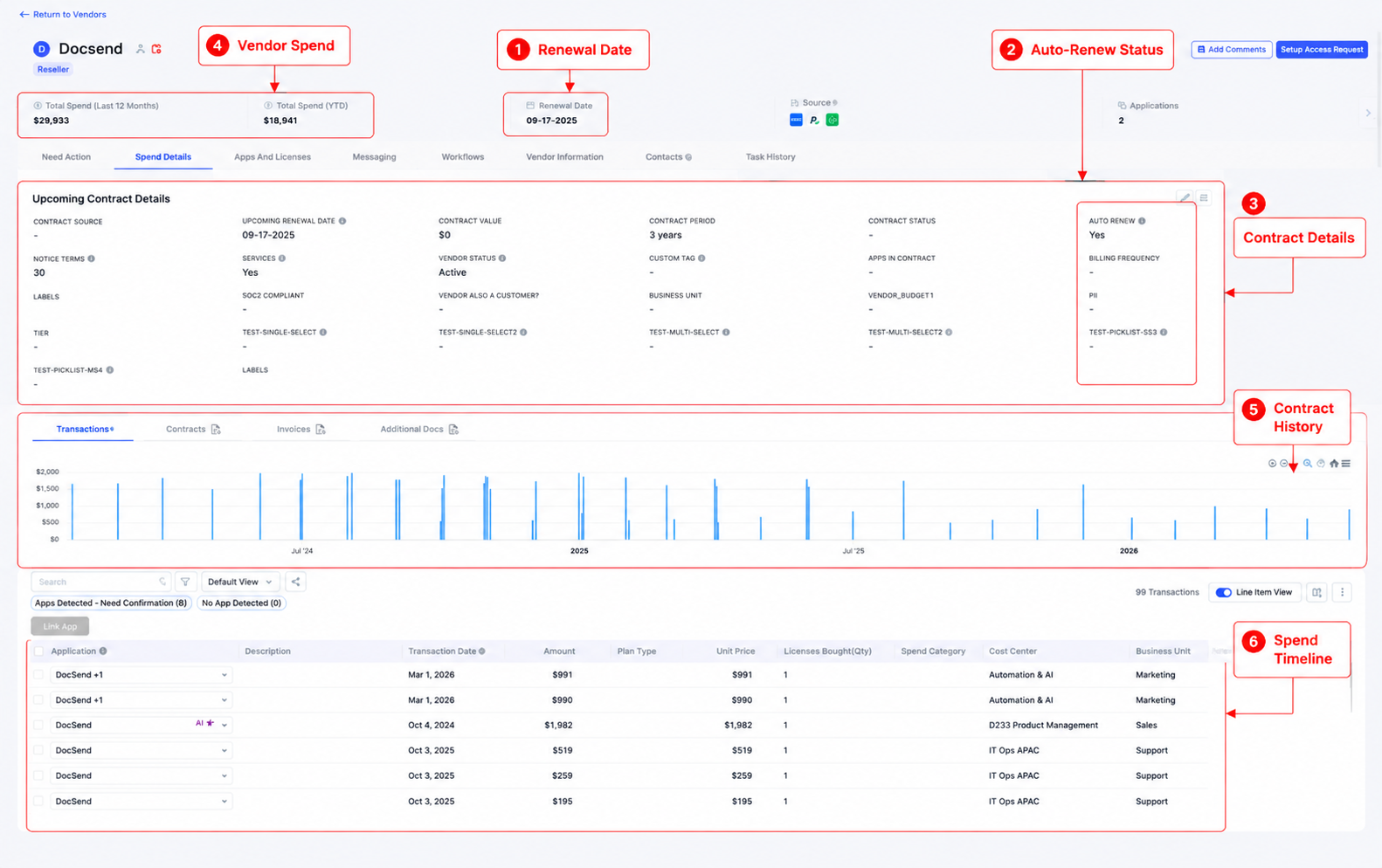
Task: Click the info icon next to Vendor Status
Action: coord(502,258)
